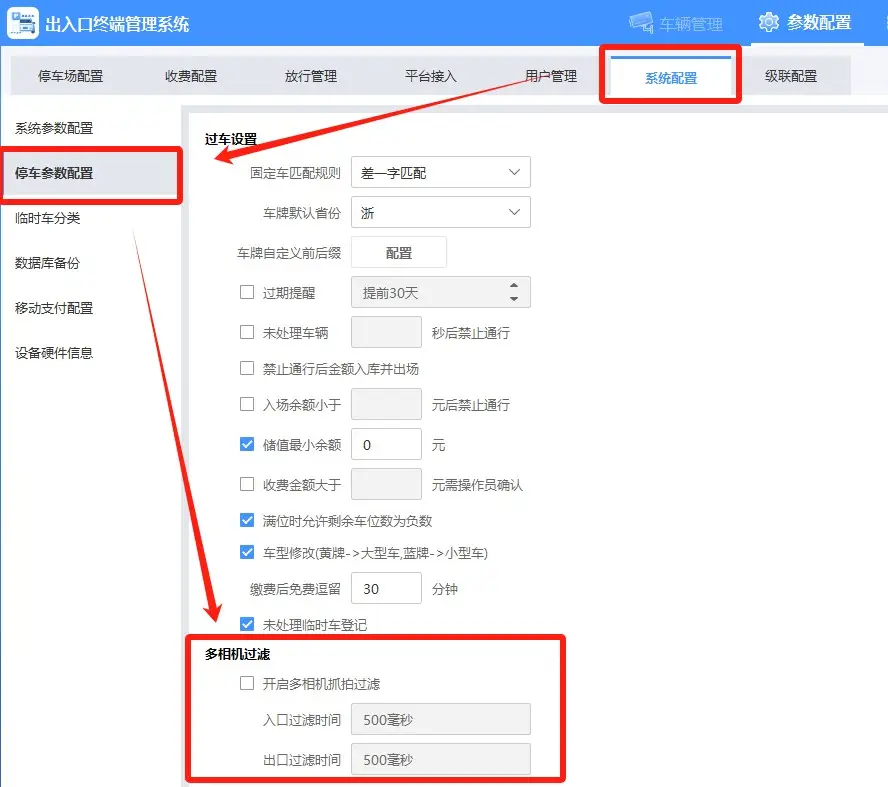This screenshot has height=787, width=888.
Task: Click the app logo icon in title bar
Action: [x=24, y=23]
